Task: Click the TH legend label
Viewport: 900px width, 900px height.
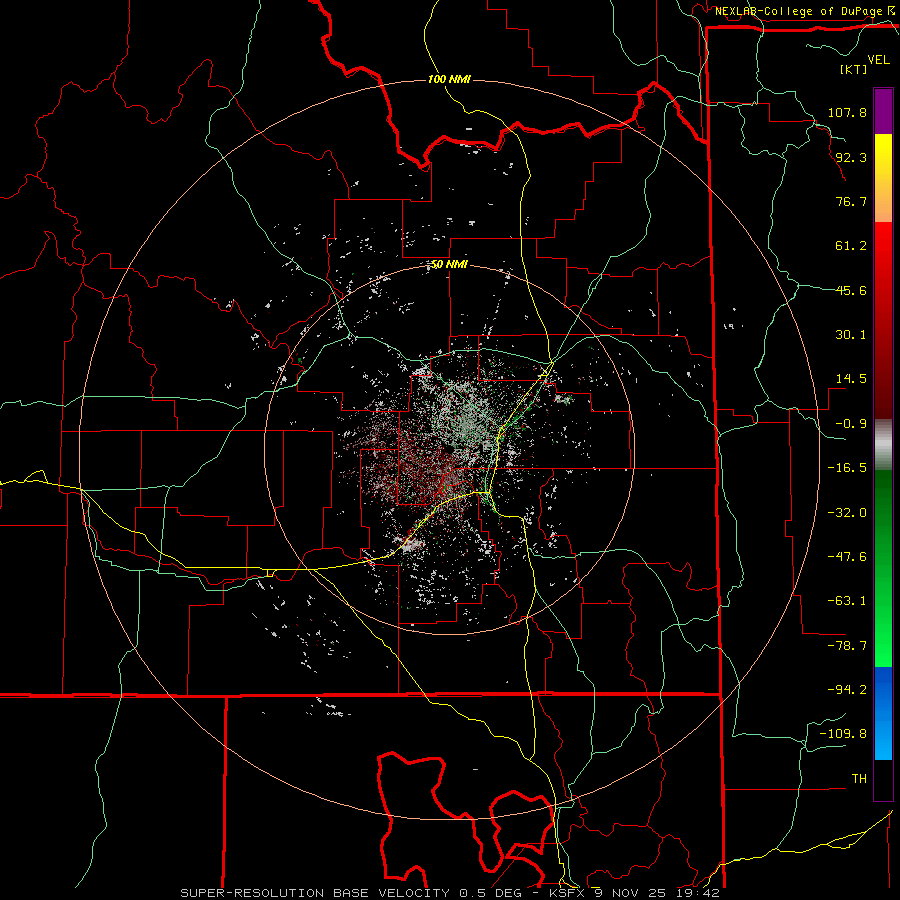Action: click(859, 779)
